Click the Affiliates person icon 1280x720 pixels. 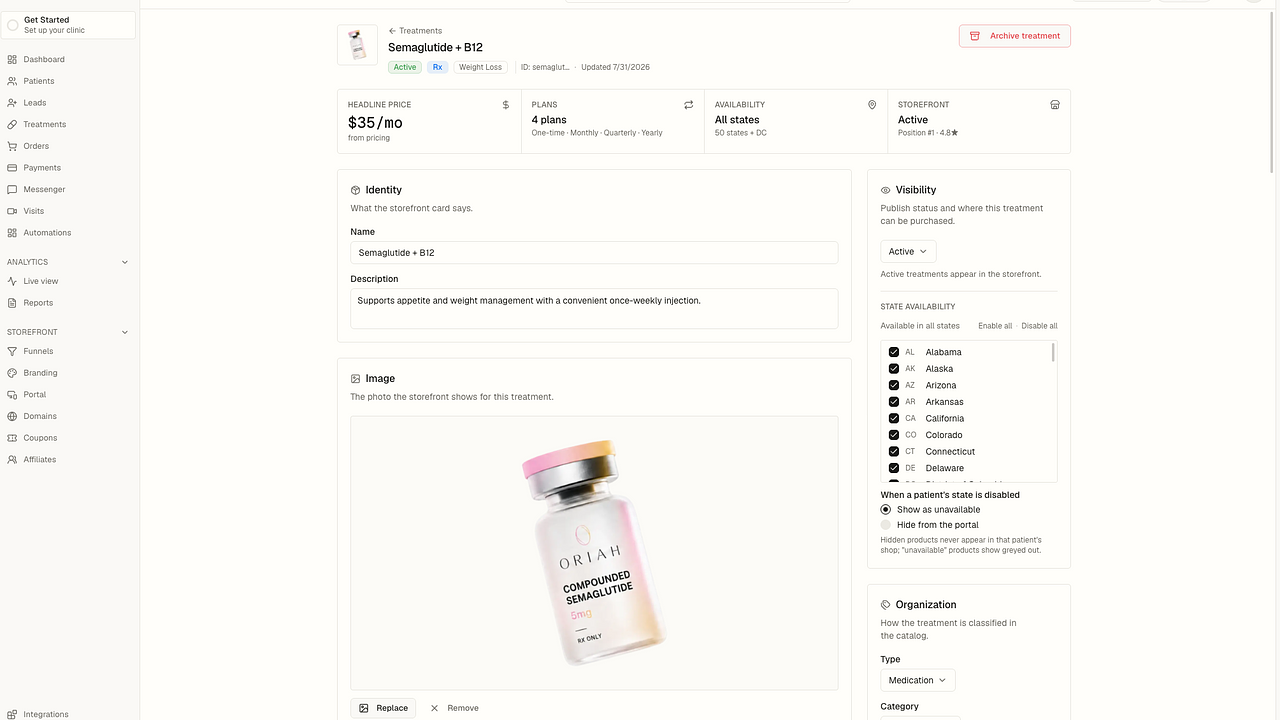pyautogui.click(x=12, y=460)
